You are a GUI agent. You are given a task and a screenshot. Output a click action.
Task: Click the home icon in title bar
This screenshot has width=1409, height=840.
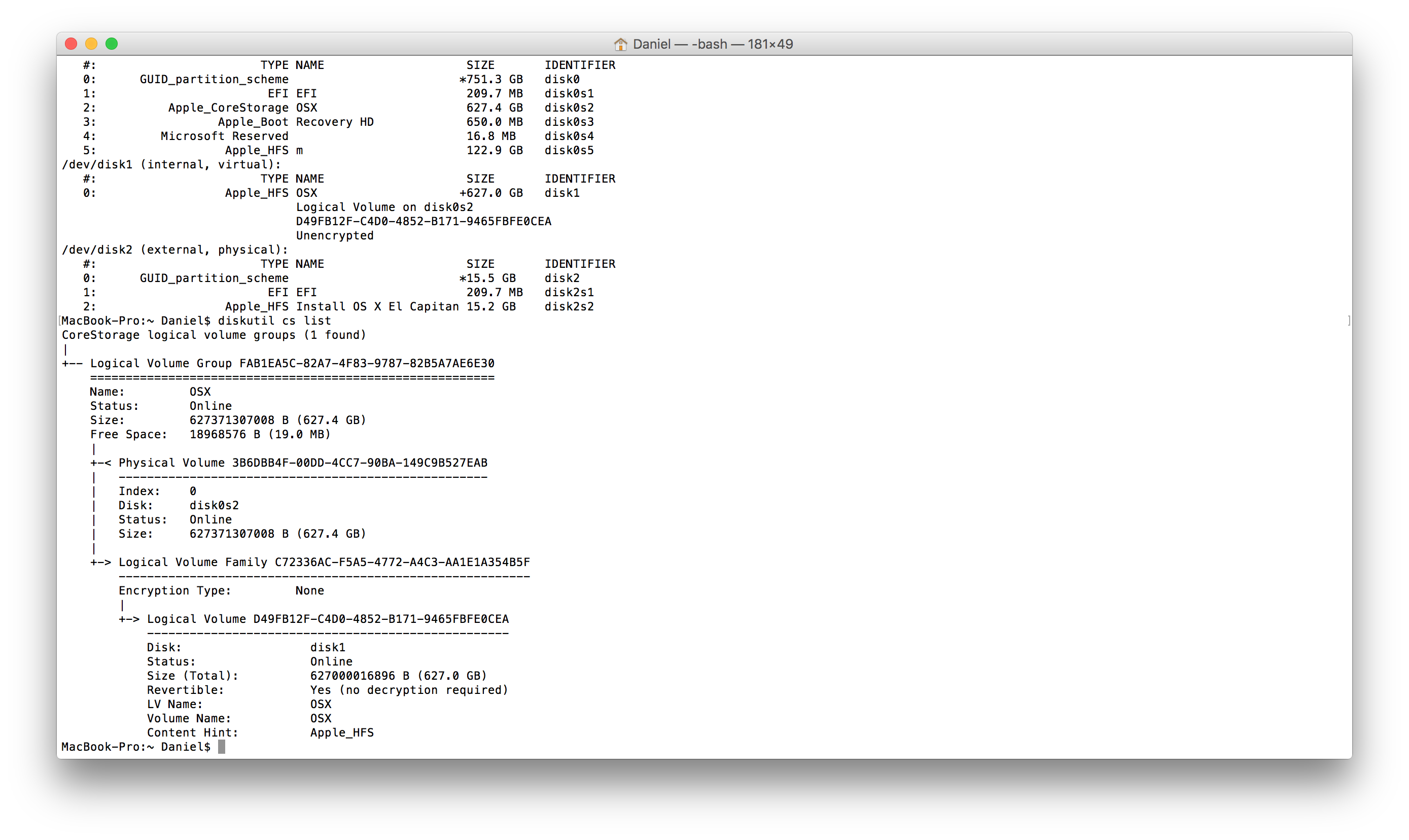pos(620,44)
